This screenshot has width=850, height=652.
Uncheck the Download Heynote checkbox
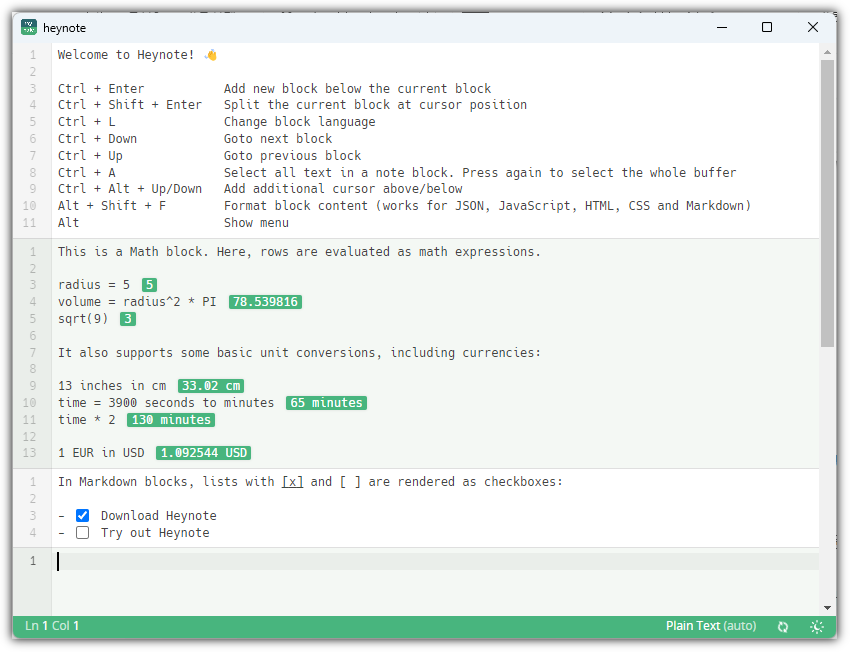click(82, 515)
